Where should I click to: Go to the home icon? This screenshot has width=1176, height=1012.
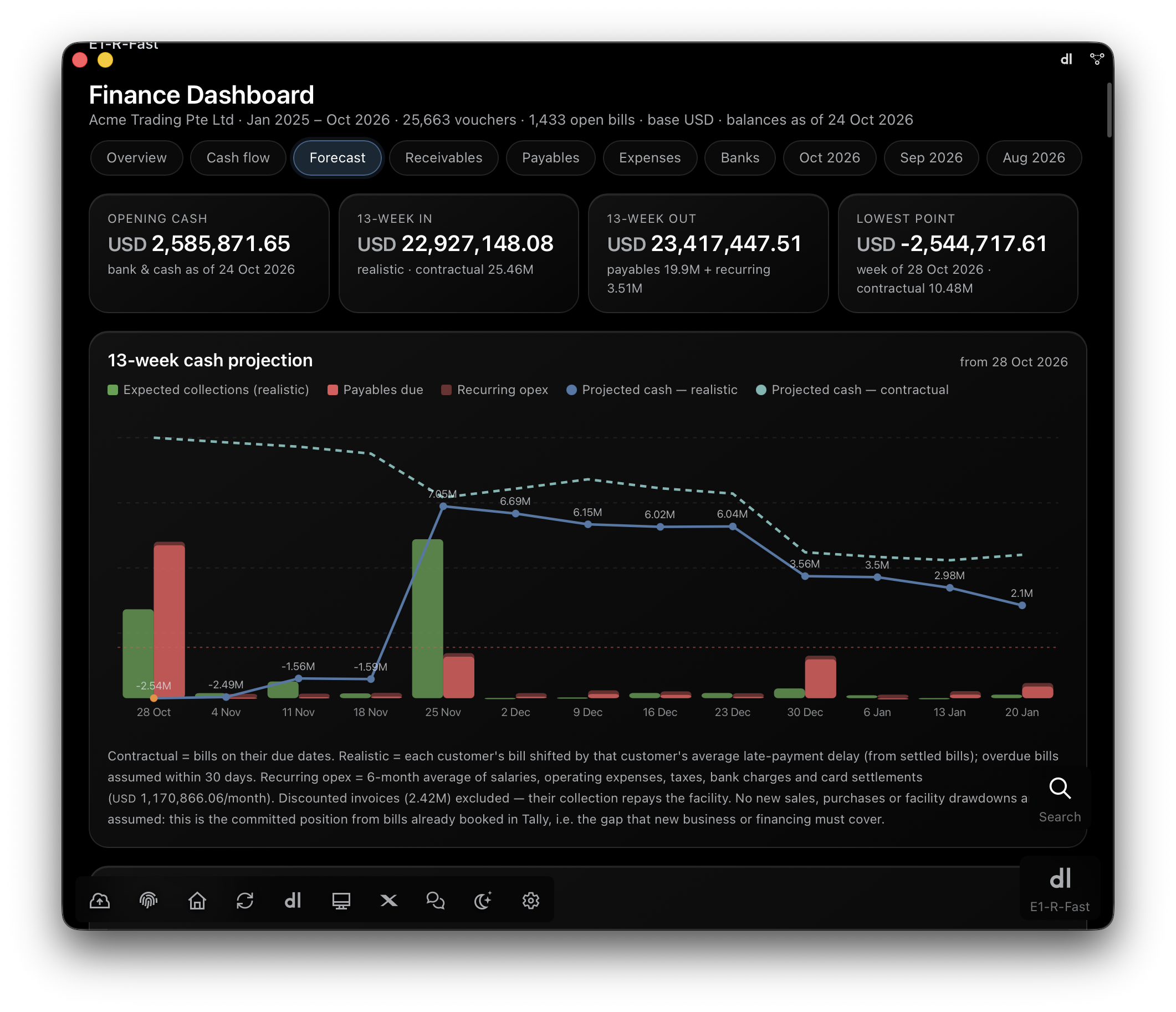[x=197, y=901]
